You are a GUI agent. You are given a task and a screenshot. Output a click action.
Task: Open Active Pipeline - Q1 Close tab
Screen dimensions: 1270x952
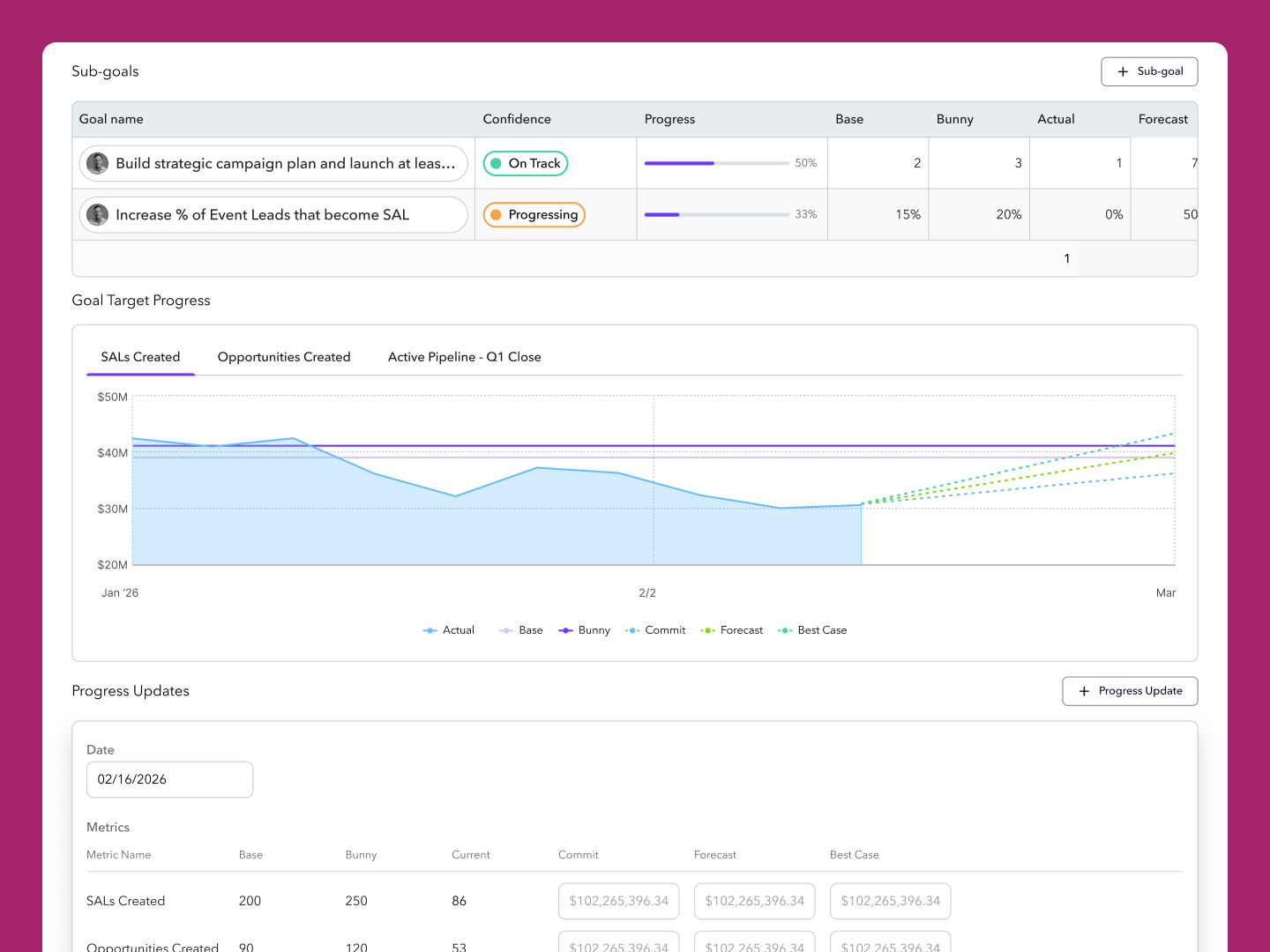(465, 357)
